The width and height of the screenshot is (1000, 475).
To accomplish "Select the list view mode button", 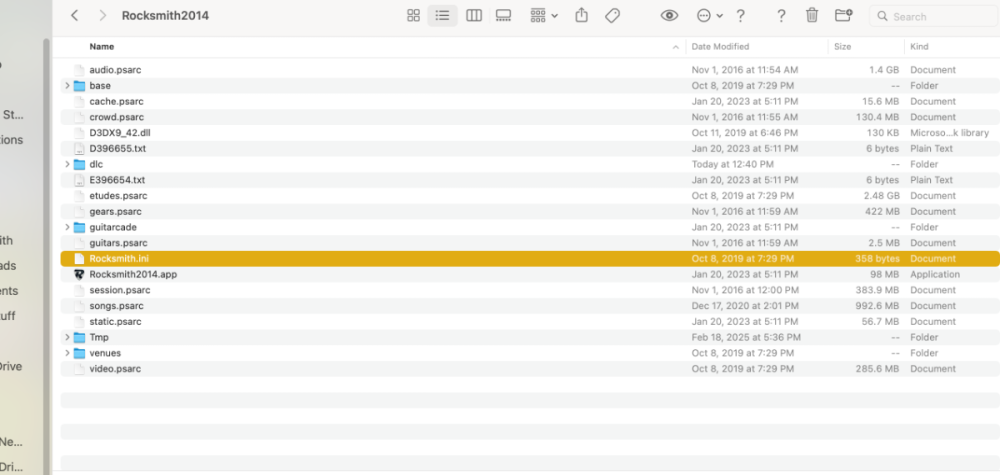I will (442, 16).
